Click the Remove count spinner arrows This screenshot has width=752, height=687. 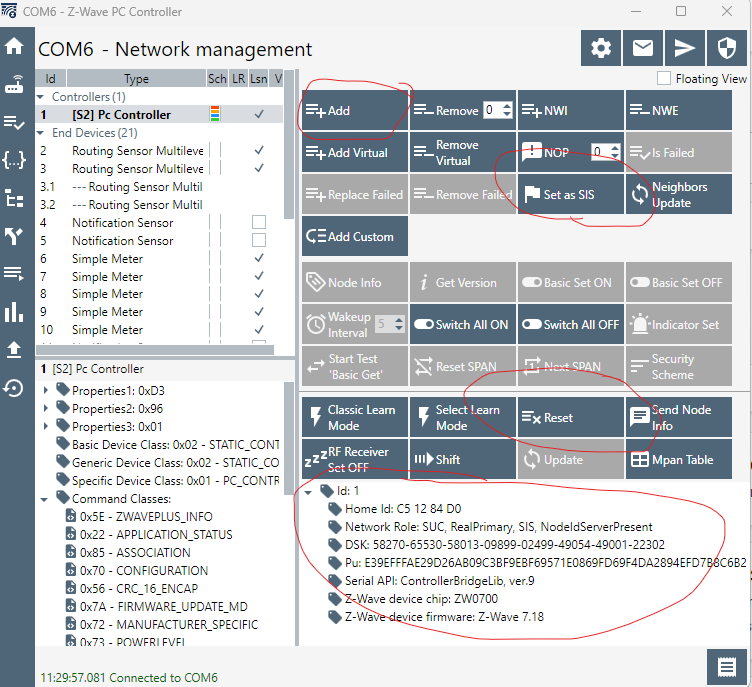507,110
